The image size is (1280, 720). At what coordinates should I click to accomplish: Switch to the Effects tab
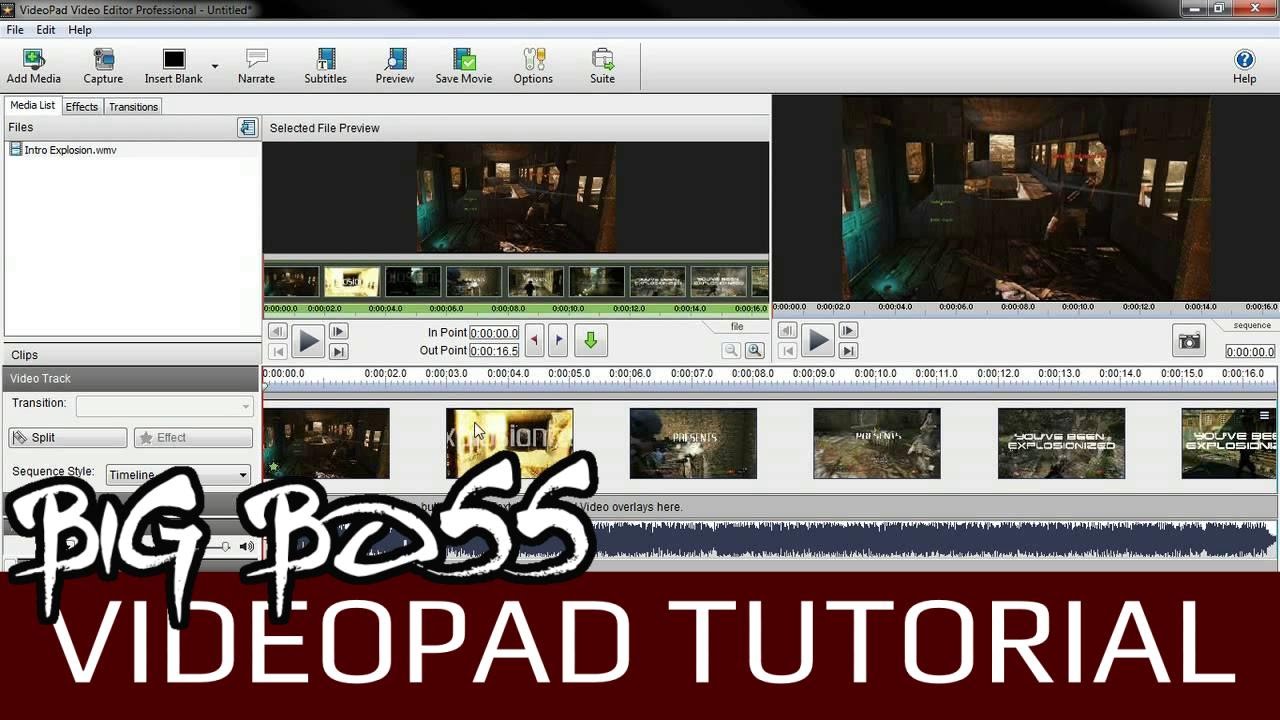(x=82, y=107)
